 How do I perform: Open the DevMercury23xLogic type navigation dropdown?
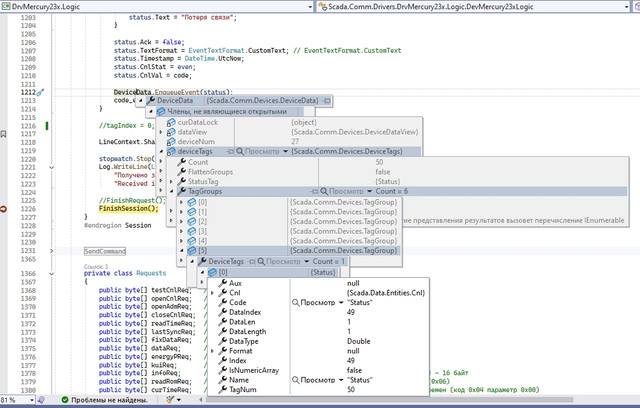point(627,7)
